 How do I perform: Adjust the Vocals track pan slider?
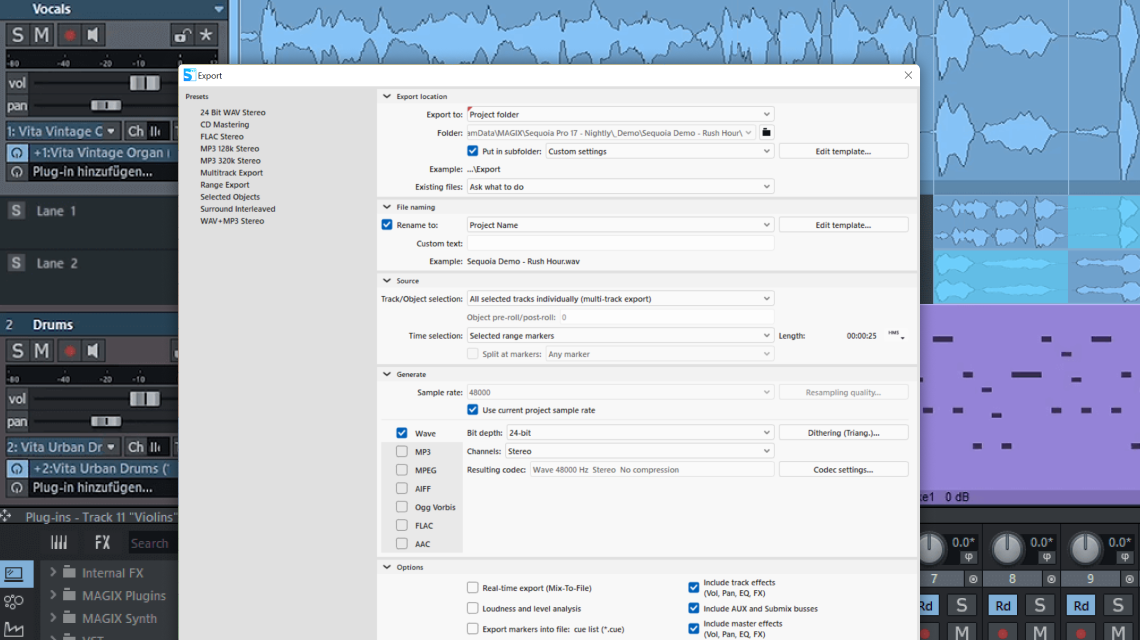tap(106, 105)
